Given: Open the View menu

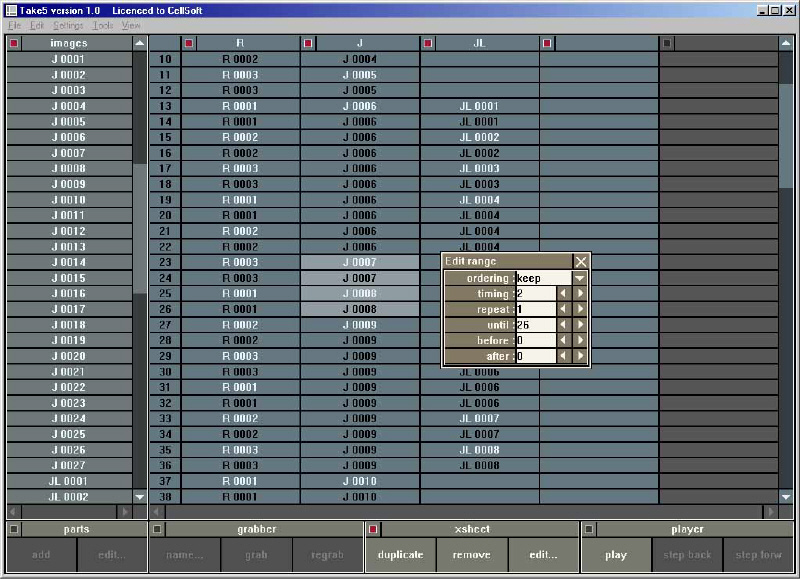Looking at the screenshot, I should tap(131, 25).
